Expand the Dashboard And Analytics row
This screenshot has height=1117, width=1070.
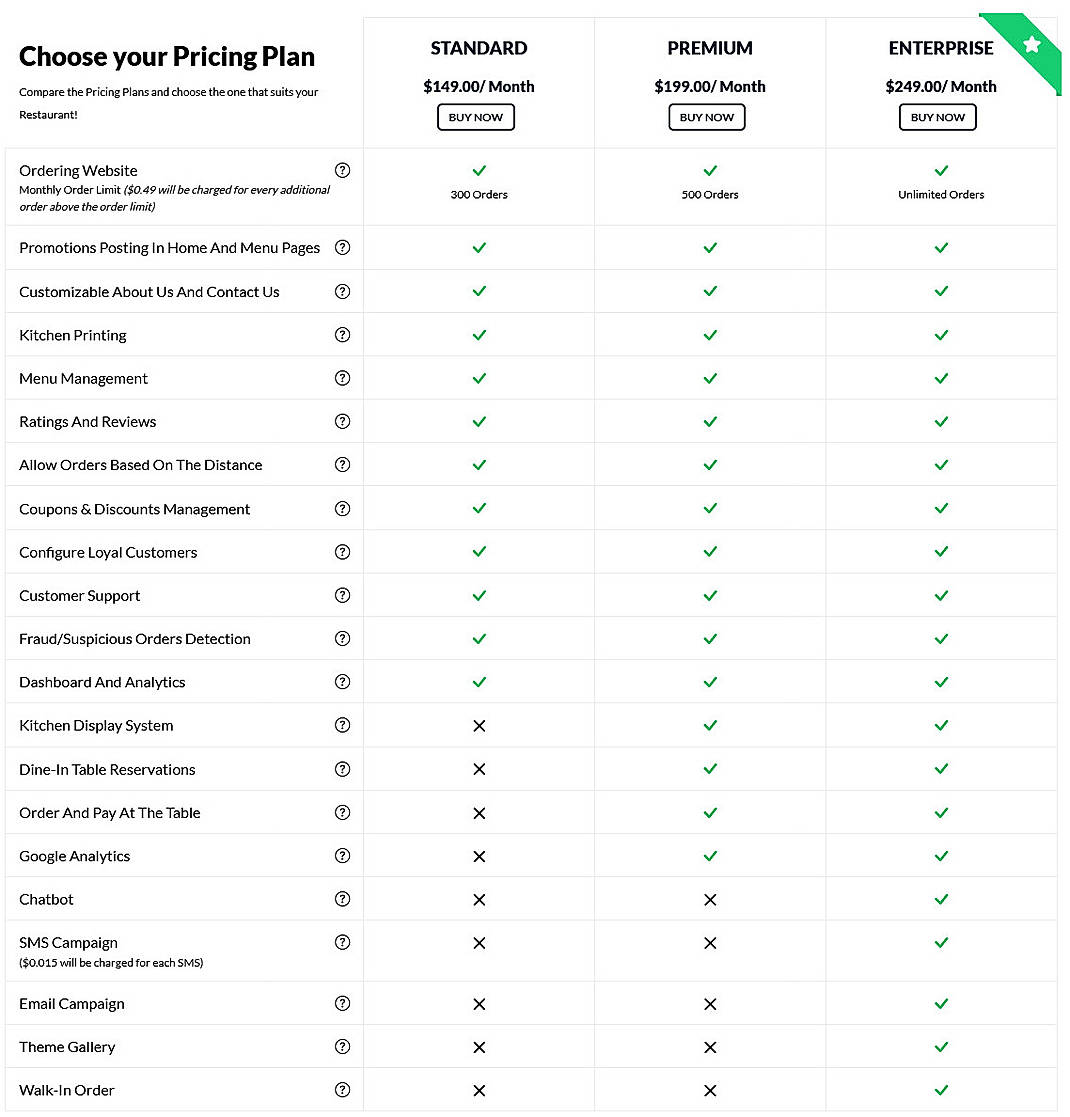(102, 682)
